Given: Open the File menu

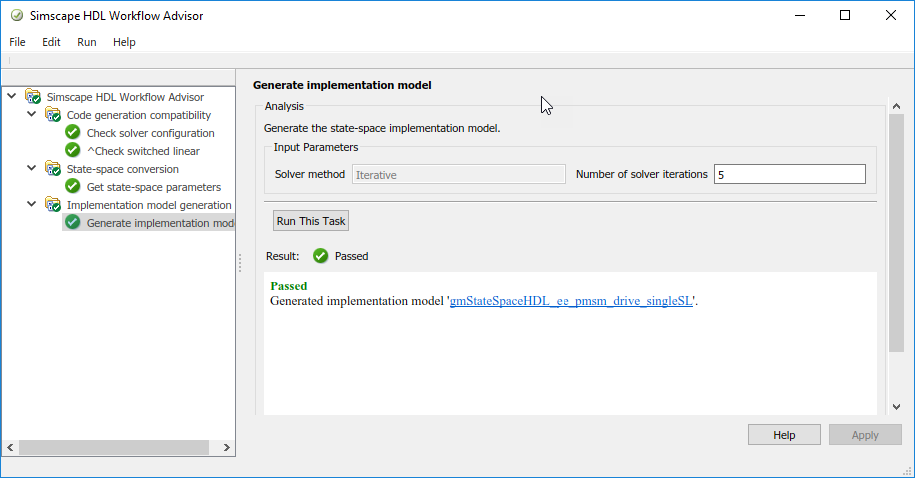Looking at the screenshot, I should click(x=17, y=42).
